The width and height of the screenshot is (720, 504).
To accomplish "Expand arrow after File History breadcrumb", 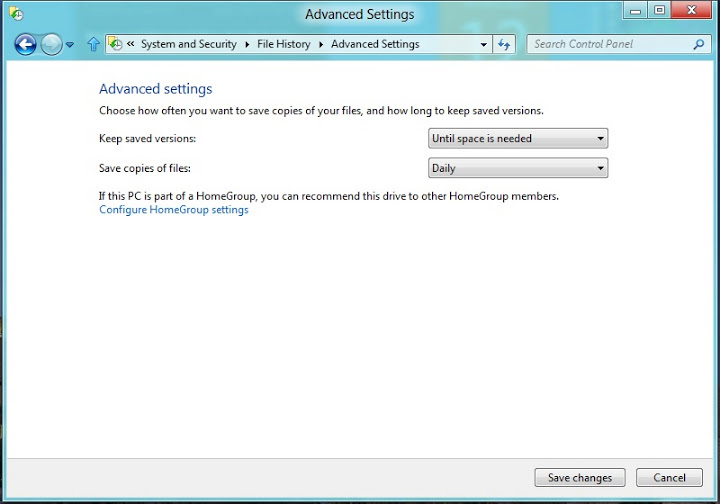I will (321, 44).
